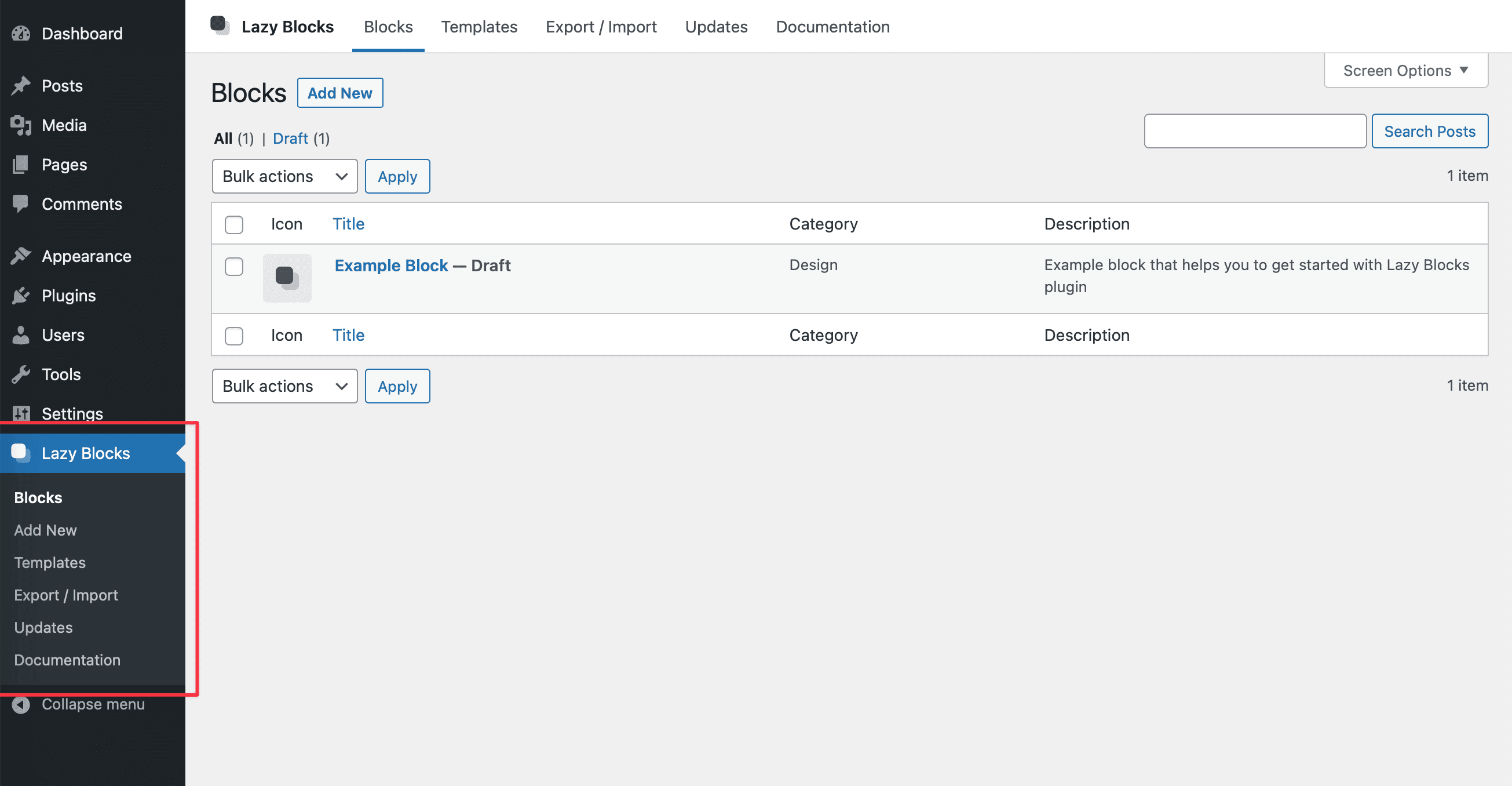Click inside the search posts input field
This screenshot has height=786, width=1512.
1255,130
